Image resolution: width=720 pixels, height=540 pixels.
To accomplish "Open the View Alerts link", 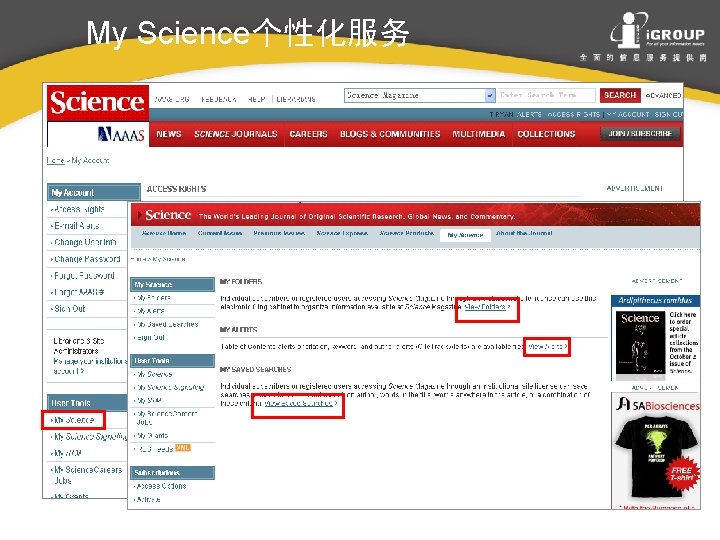I will tap(547, 347).
